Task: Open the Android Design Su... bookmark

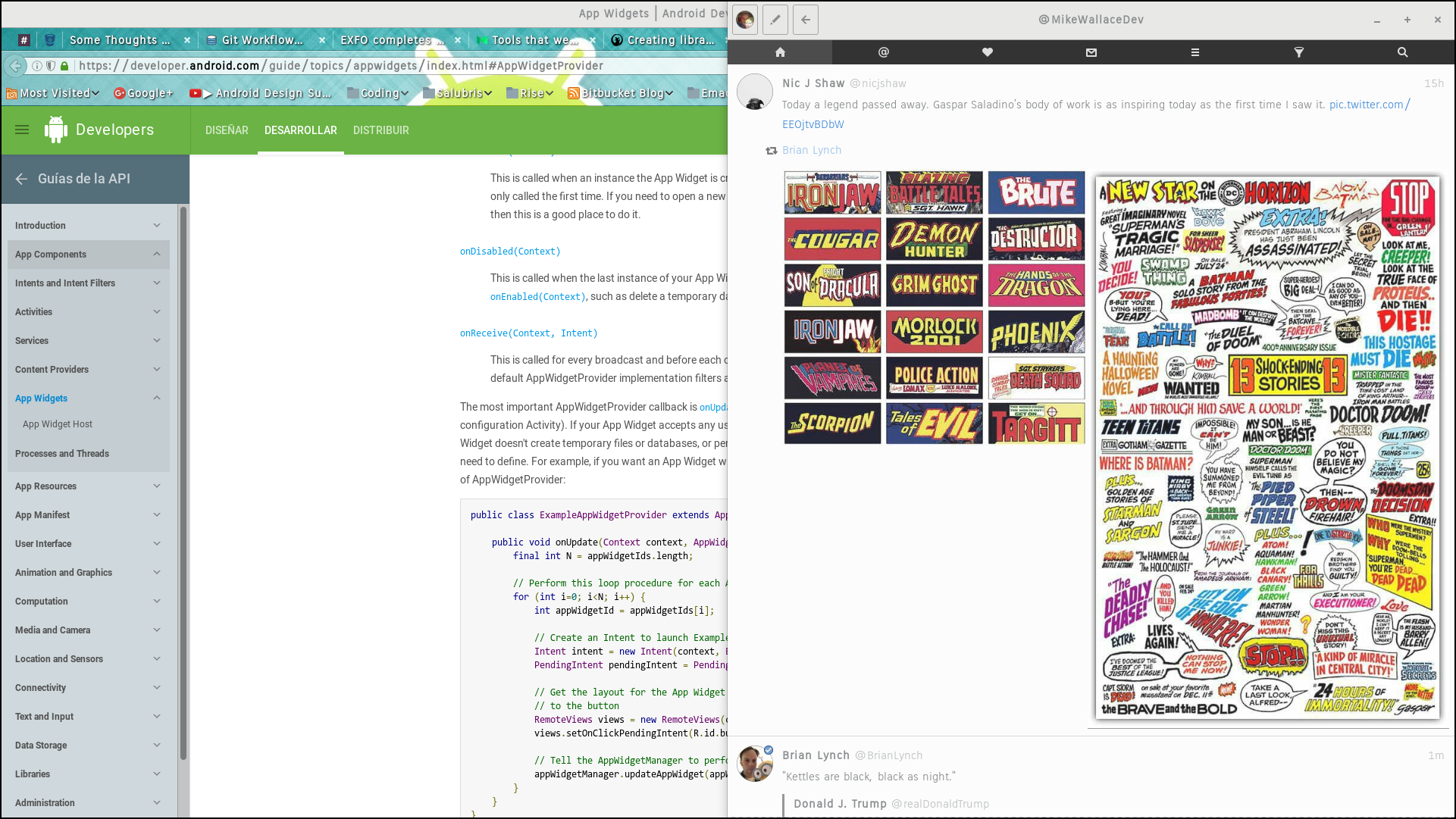Action: 260,93
